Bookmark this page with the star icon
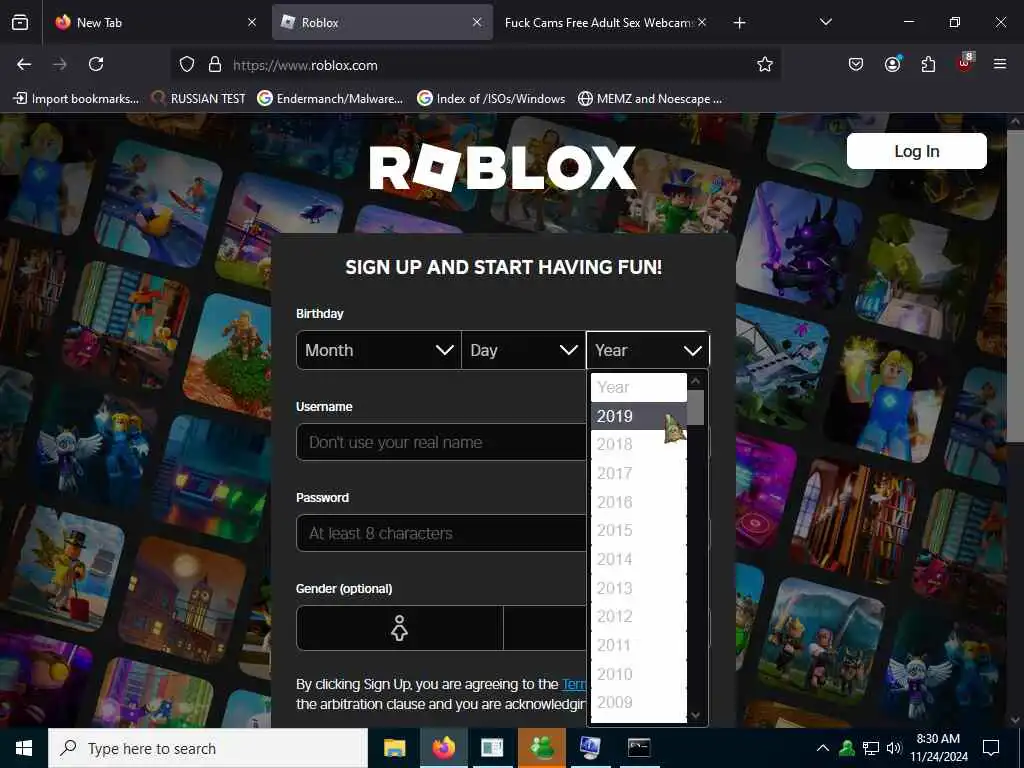 click(765, 64)
